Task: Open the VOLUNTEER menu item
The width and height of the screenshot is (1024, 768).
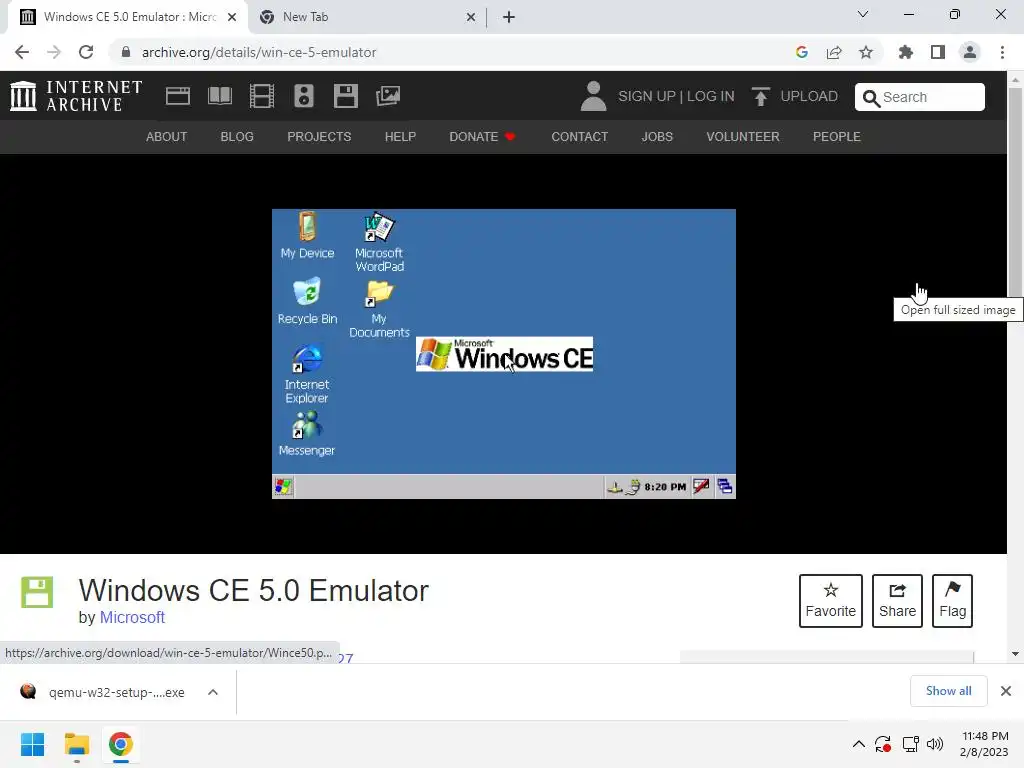Action: click(x=743, y=136)
